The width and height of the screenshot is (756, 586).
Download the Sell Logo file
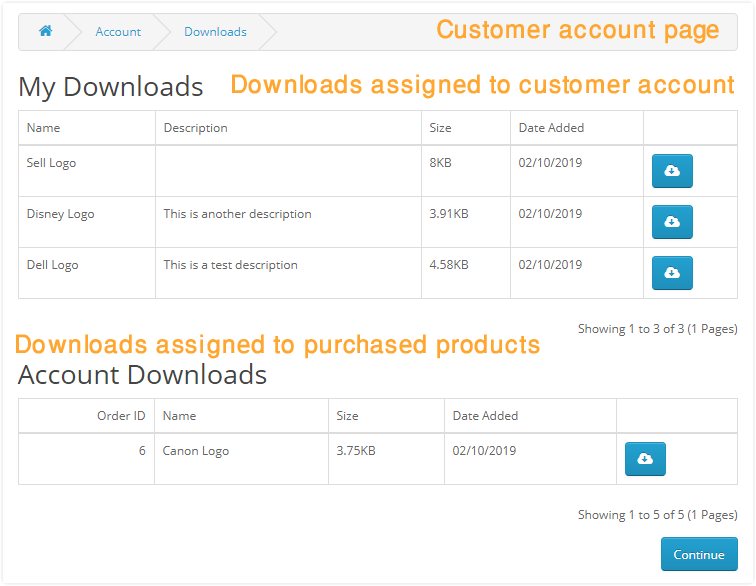coord(672,171)
